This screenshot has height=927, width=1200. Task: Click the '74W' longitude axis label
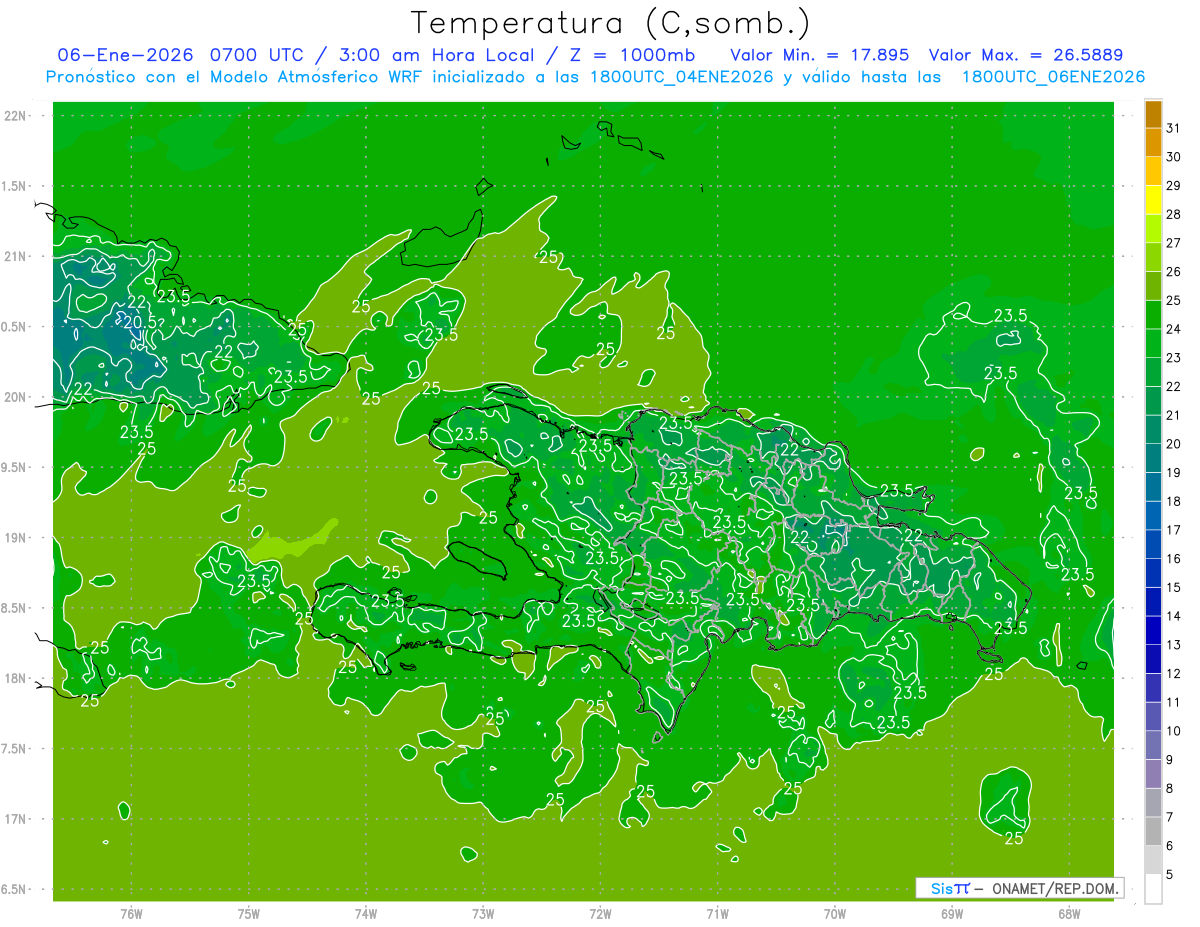pos(366,914)
